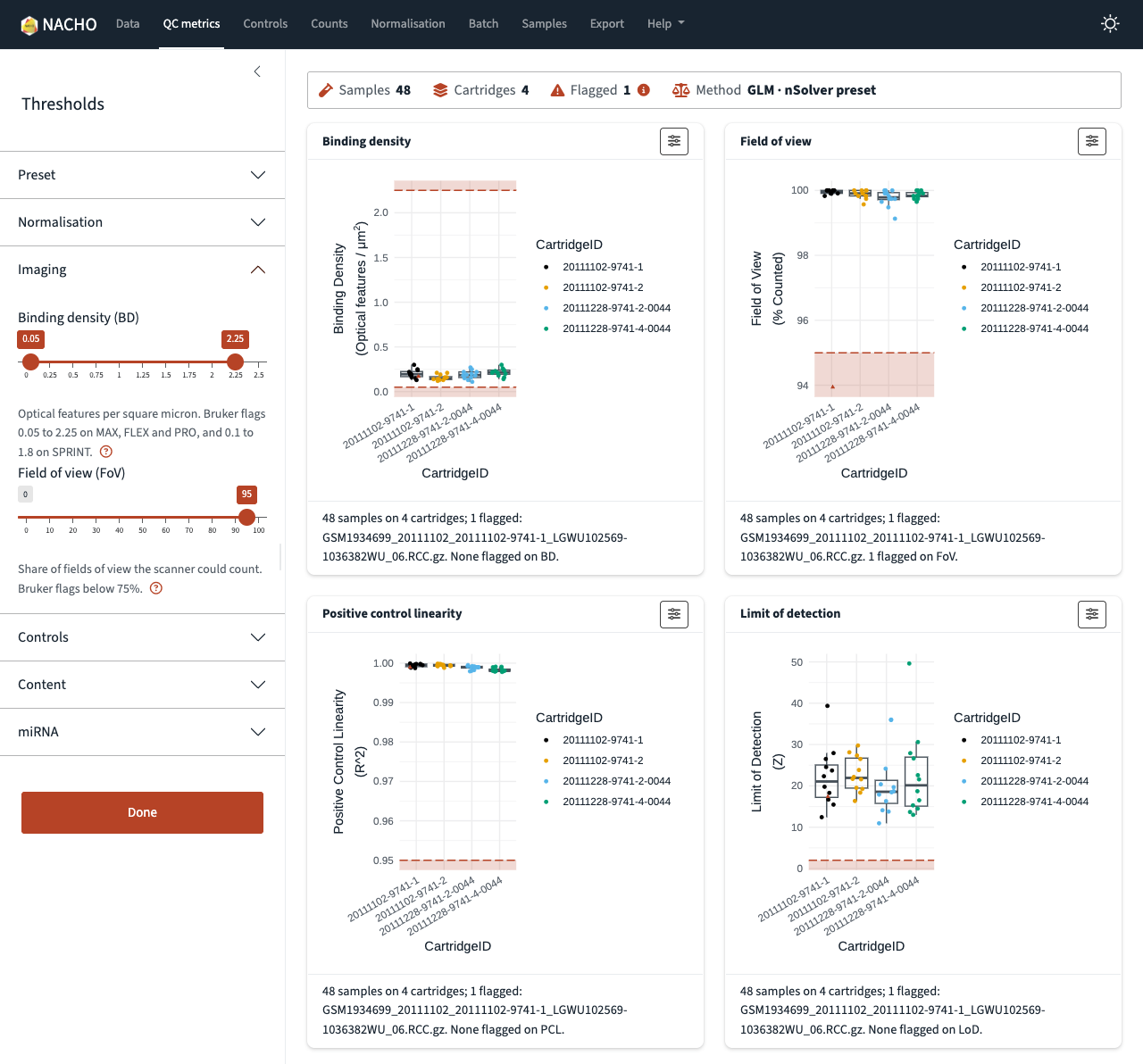Open the Data tab
This screenshot has height=1064, width=1143.
[128, 24]
